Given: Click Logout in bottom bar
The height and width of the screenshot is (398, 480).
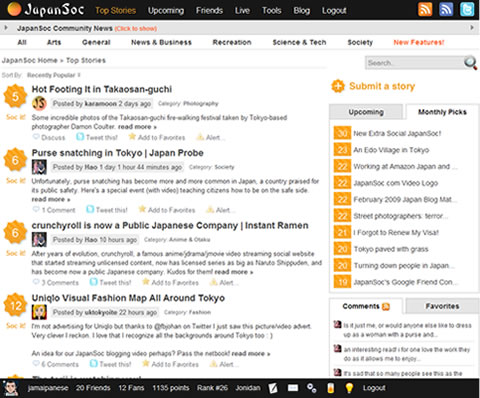Looking at the screenshot, I should pyautogui.click(x=374, y=388).
